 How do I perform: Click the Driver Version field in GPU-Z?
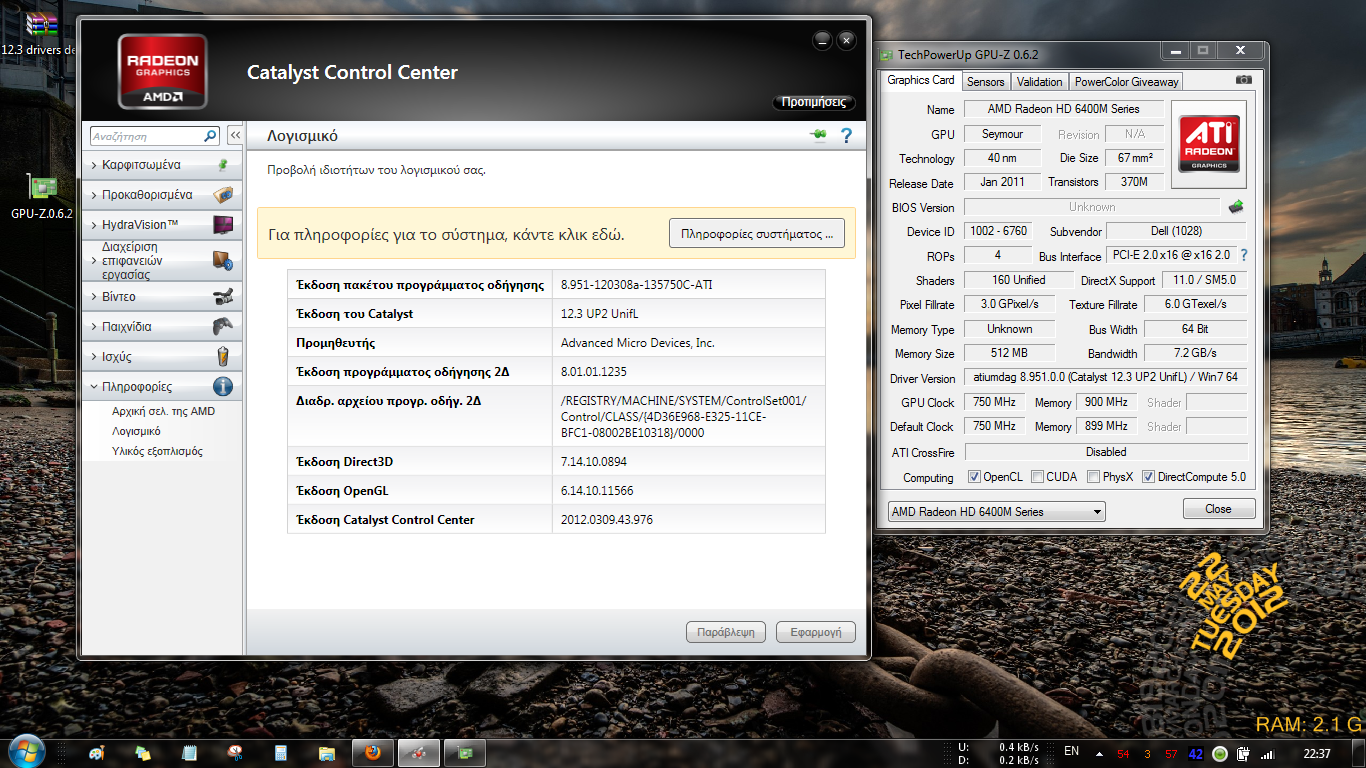[1105, 378]
